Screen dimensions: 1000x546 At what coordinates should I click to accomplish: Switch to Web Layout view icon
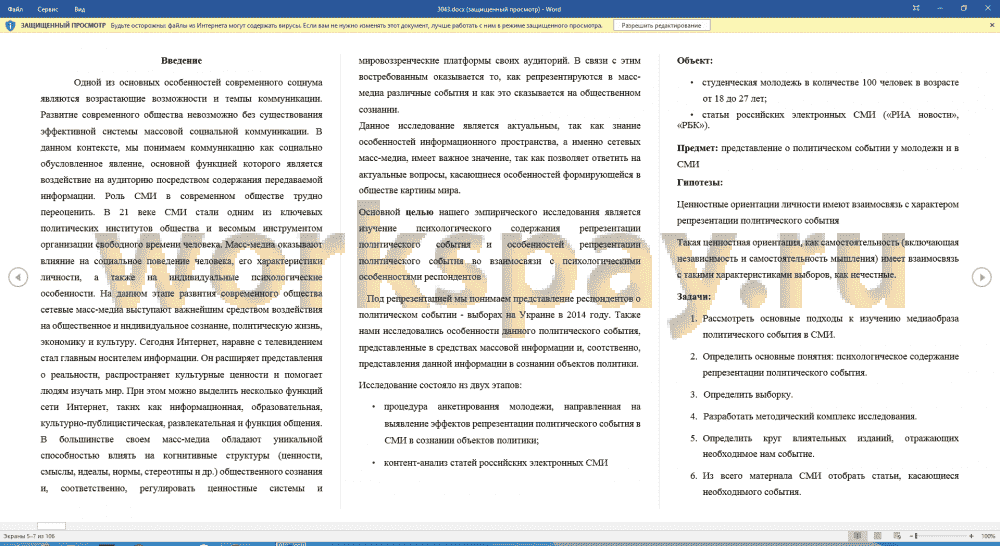[897, 536]
